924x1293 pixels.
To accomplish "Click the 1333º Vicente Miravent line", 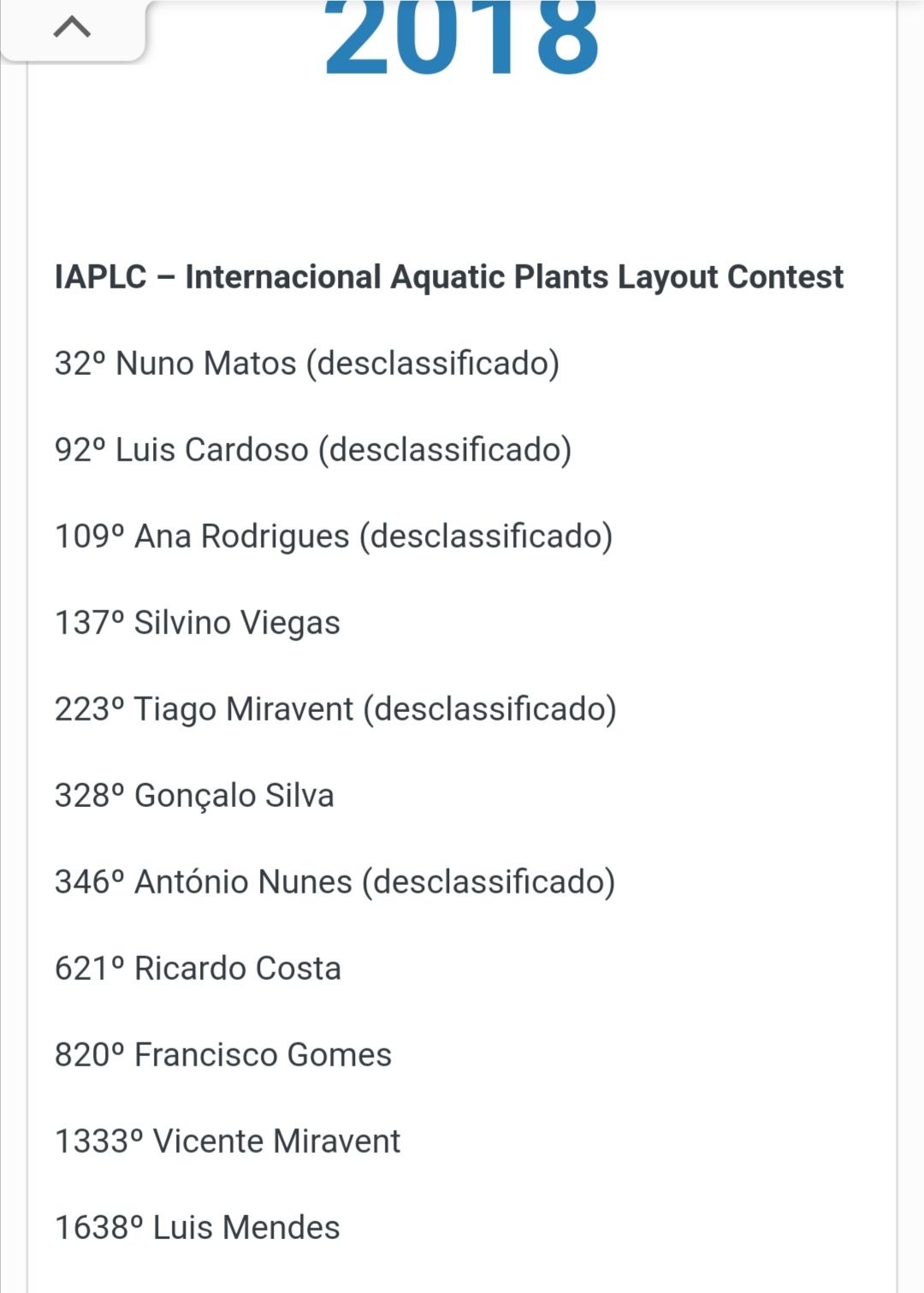I will pos(228,1142).
